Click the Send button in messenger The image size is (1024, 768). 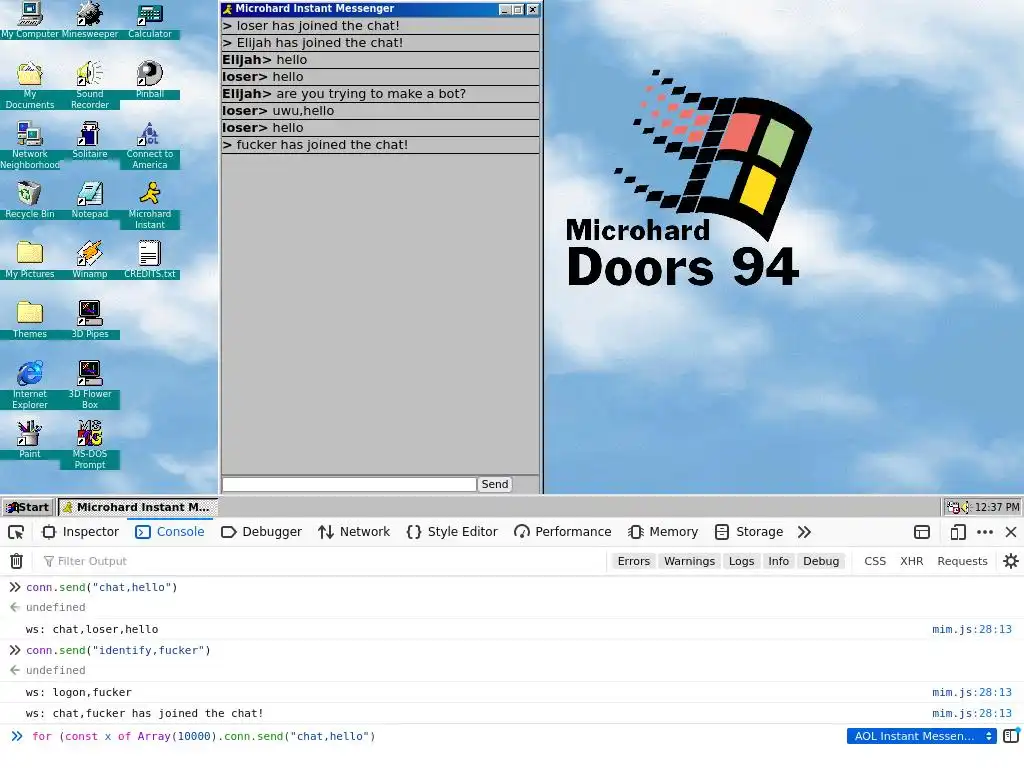point(494,484)
